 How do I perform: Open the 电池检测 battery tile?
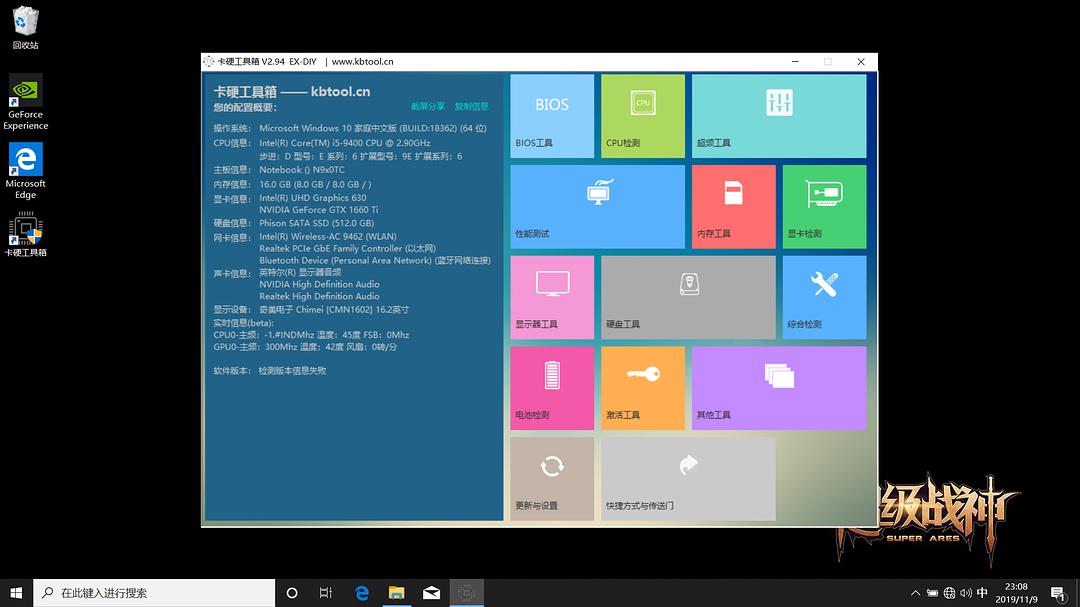[552, 388]
